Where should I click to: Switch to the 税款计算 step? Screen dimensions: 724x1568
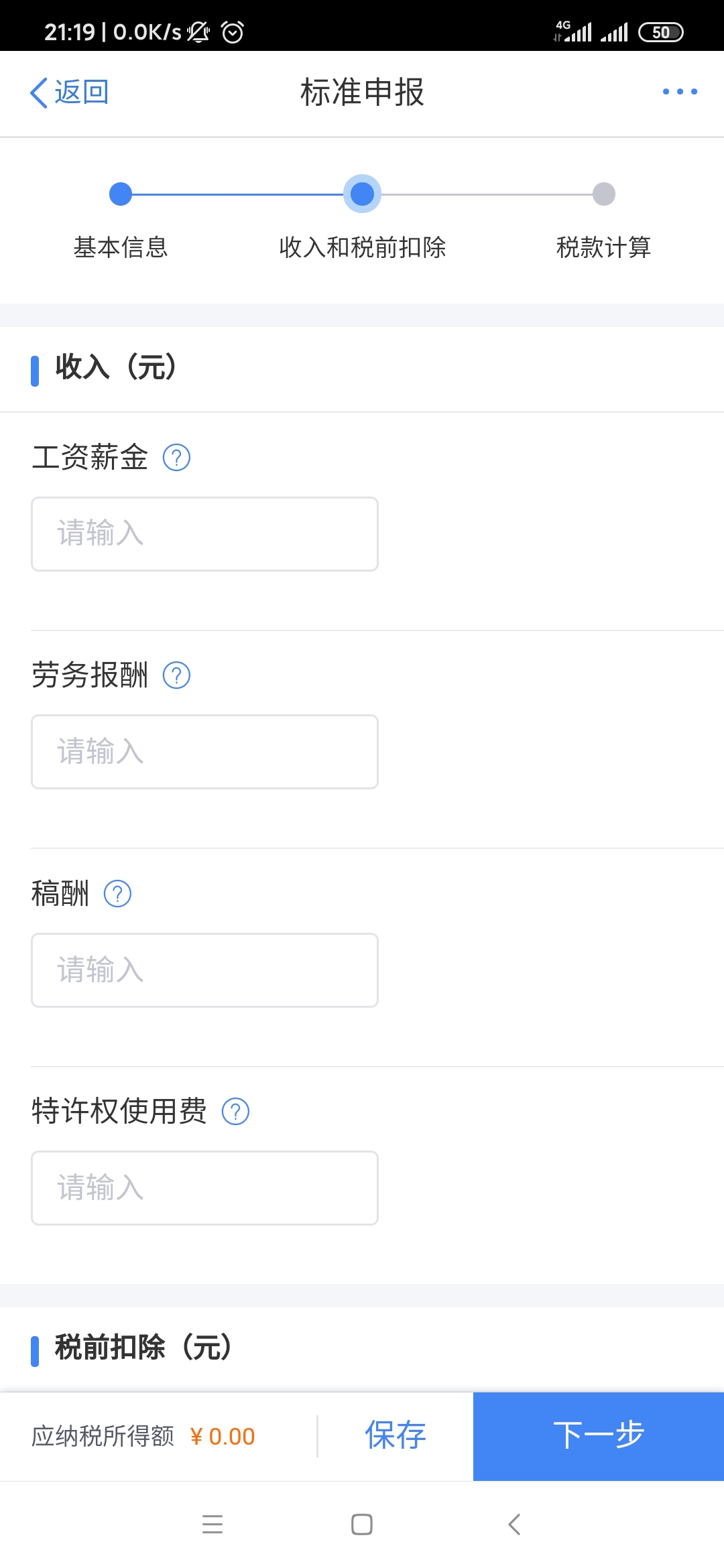pyautogui.click(x=604, y=248)
